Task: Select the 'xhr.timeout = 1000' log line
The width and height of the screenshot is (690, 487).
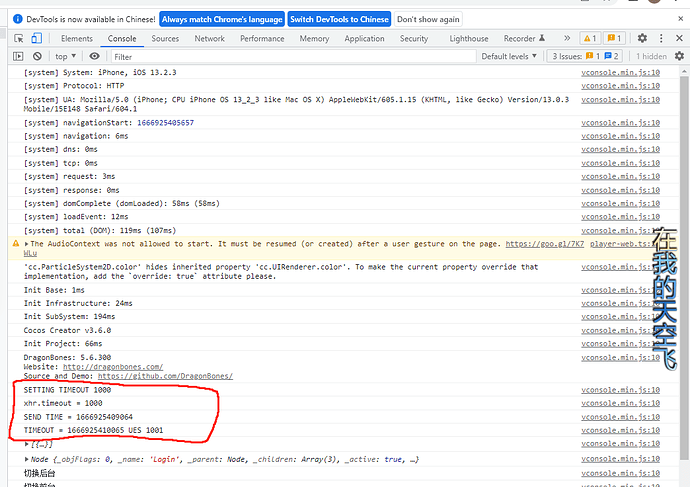Action: [63, 403]
